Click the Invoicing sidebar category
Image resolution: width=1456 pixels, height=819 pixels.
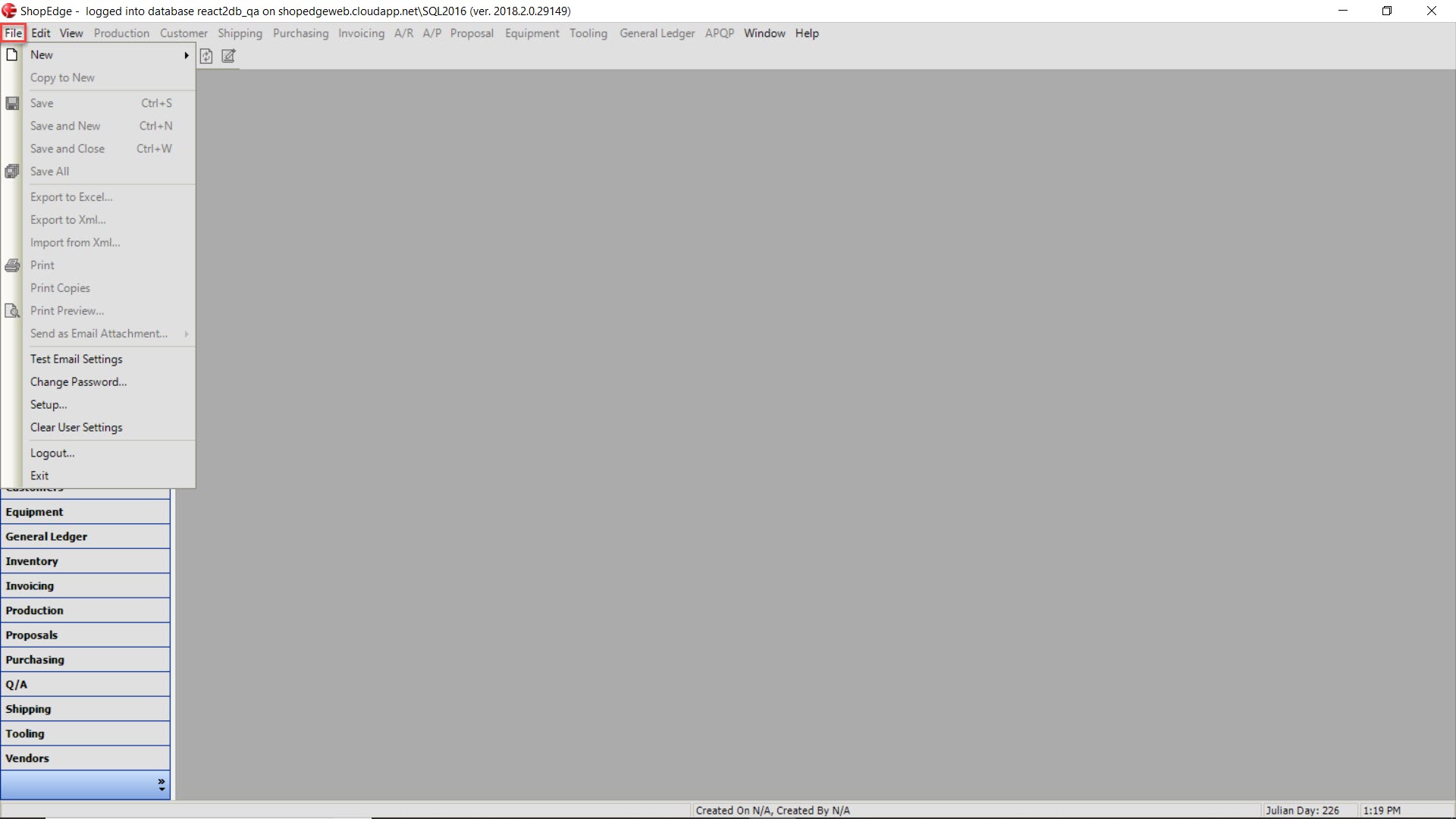click(85, 585)
